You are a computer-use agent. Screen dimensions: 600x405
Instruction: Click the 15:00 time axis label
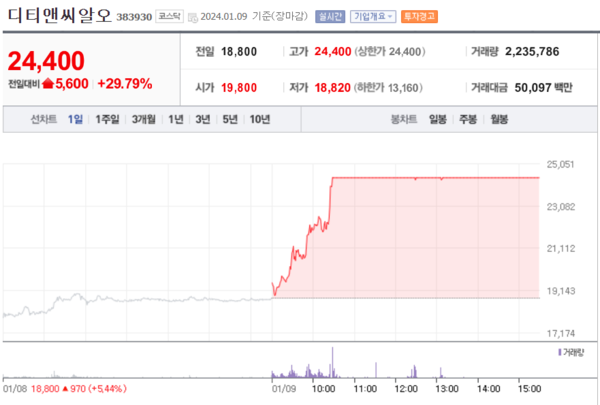(x=530, y=389)
